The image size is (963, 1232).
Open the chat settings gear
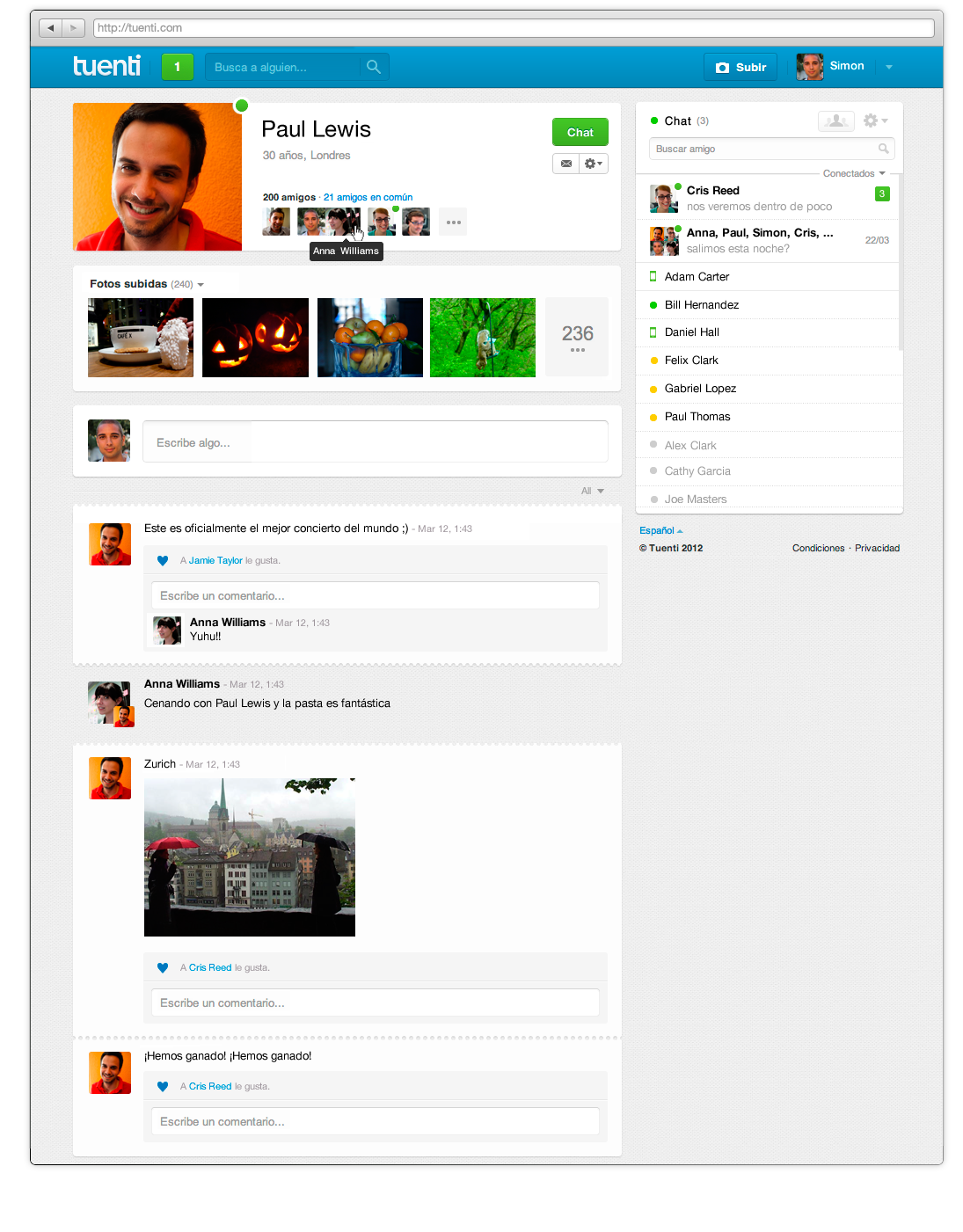[x=873, y=121]
